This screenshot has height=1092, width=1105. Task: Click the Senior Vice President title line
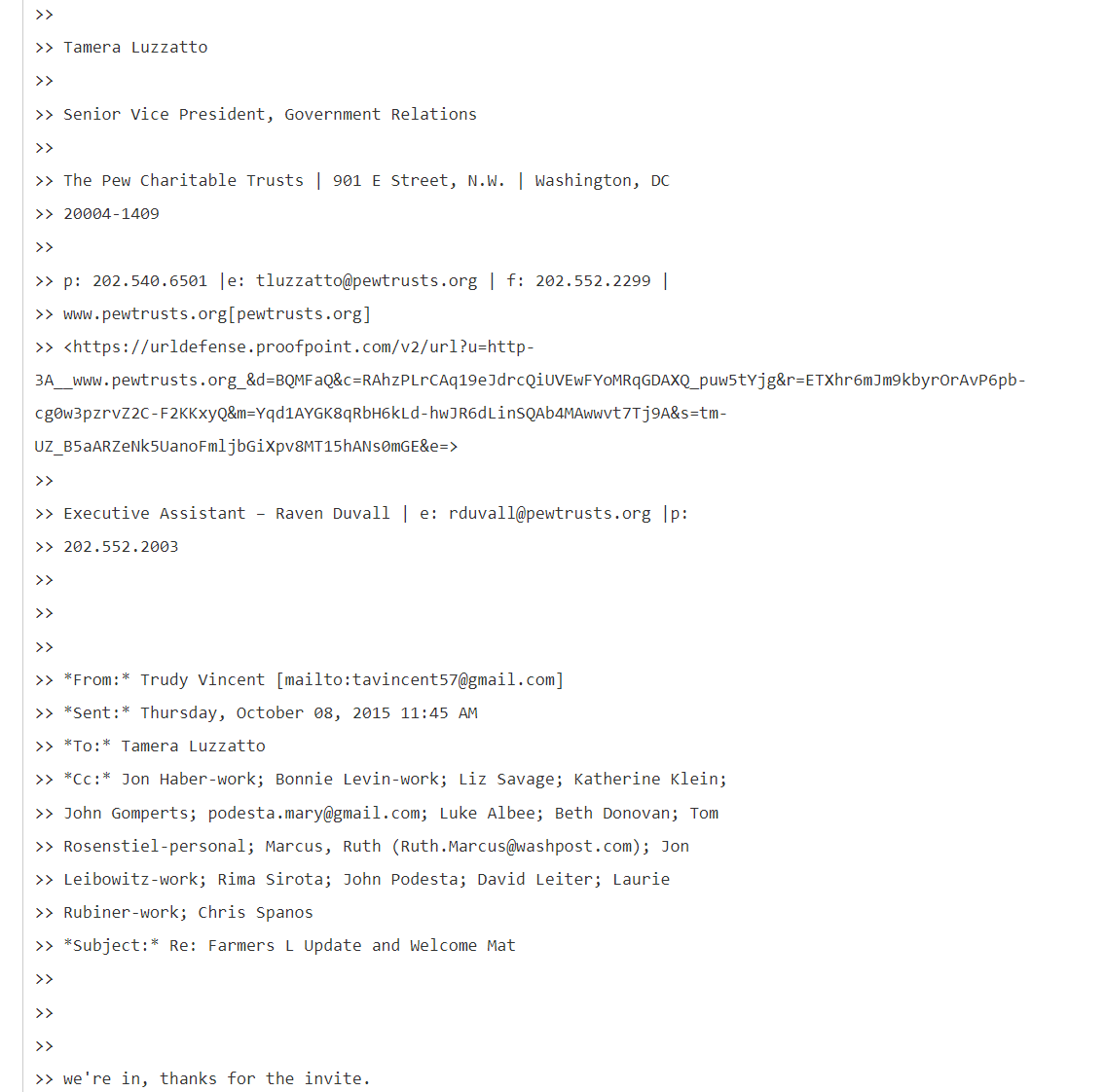coord(270,114)
